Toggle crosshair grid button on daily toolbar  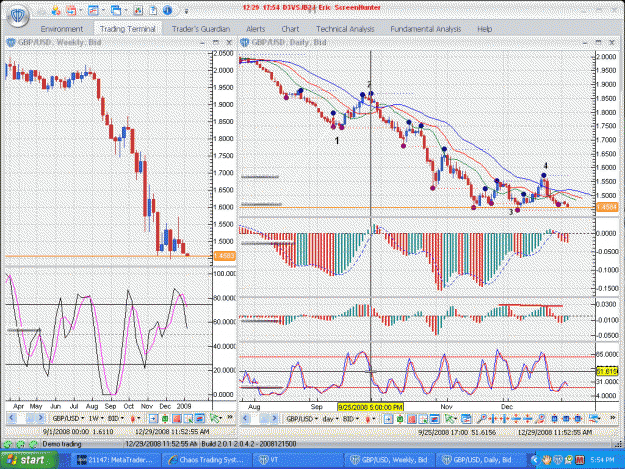(x=423, y=418)
